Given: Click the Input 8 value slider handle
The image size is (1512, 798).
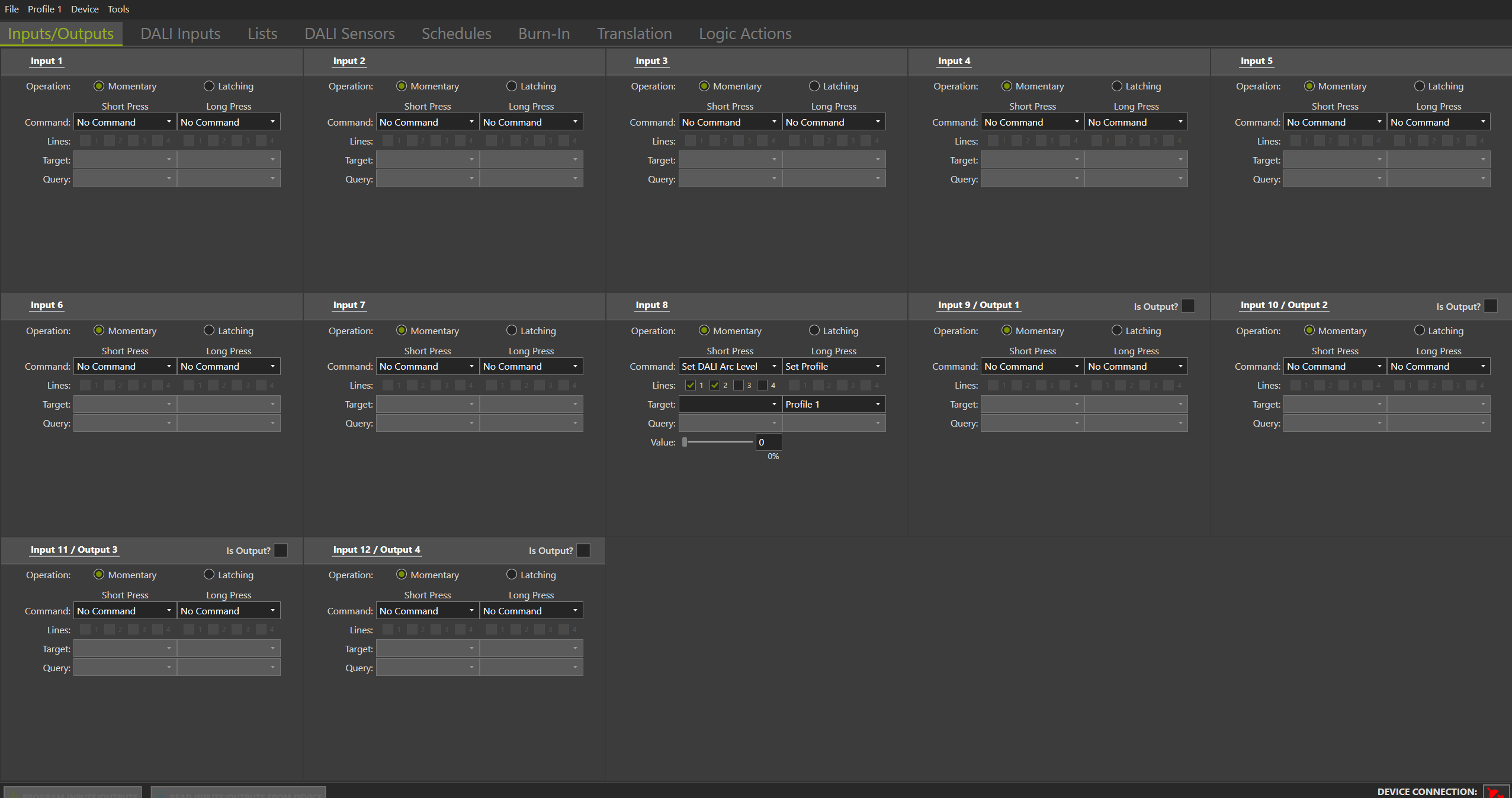Looking at the screenshot, I should [x=685, y=442].
